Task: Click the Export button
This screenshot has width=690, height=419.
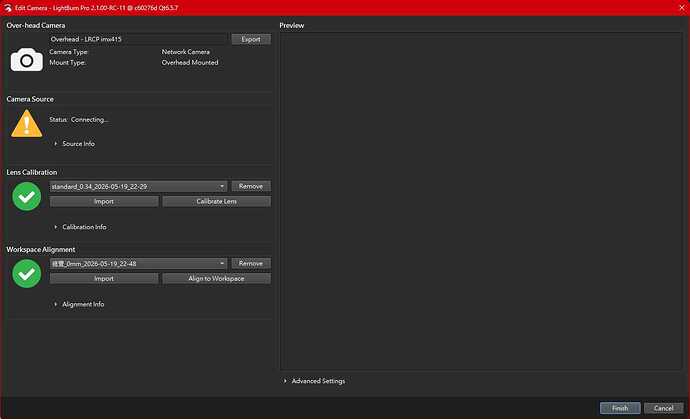Action: (251, 39)
